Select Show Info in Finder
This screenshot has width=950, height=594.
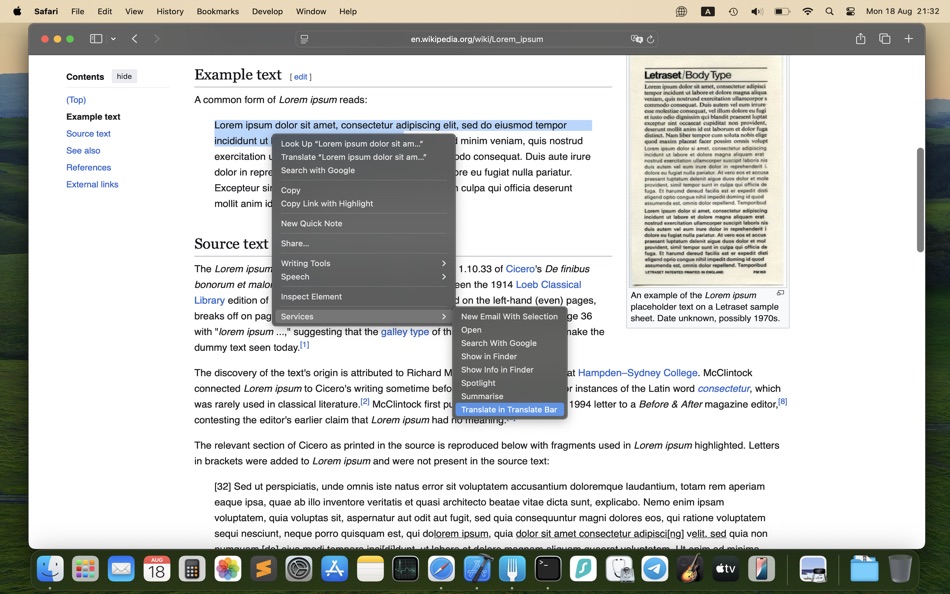pyautogui.click(x=510, y=370)
